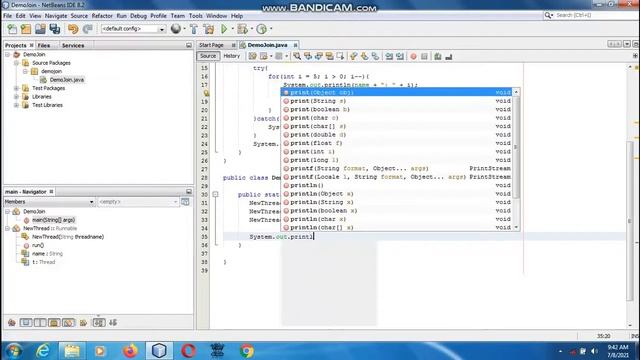Open Firefox from the taskbar
Screen dimensions: 640x360
(130, 351)
